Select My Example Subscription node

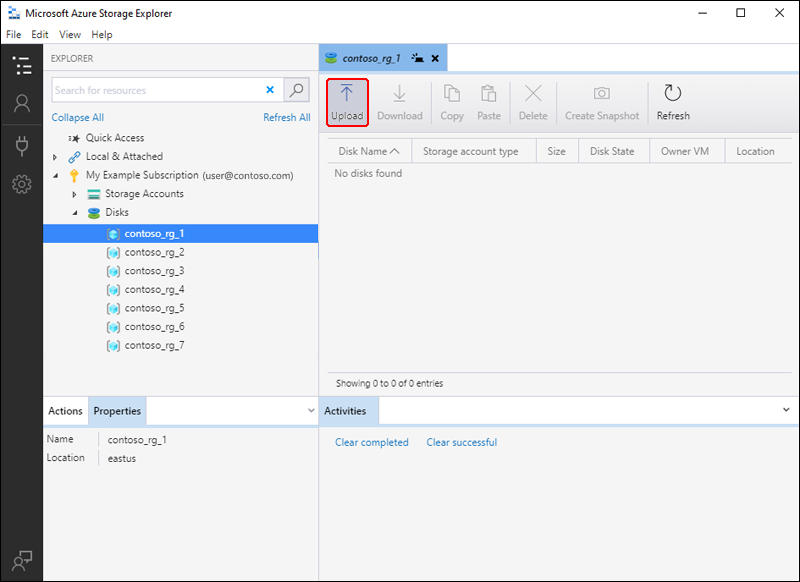click(x=189, y=175)
